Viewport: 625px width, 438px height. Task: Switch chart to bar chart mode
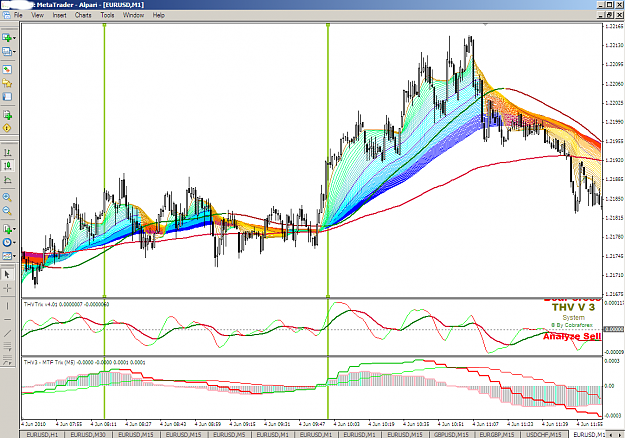(x=7, y=152)
